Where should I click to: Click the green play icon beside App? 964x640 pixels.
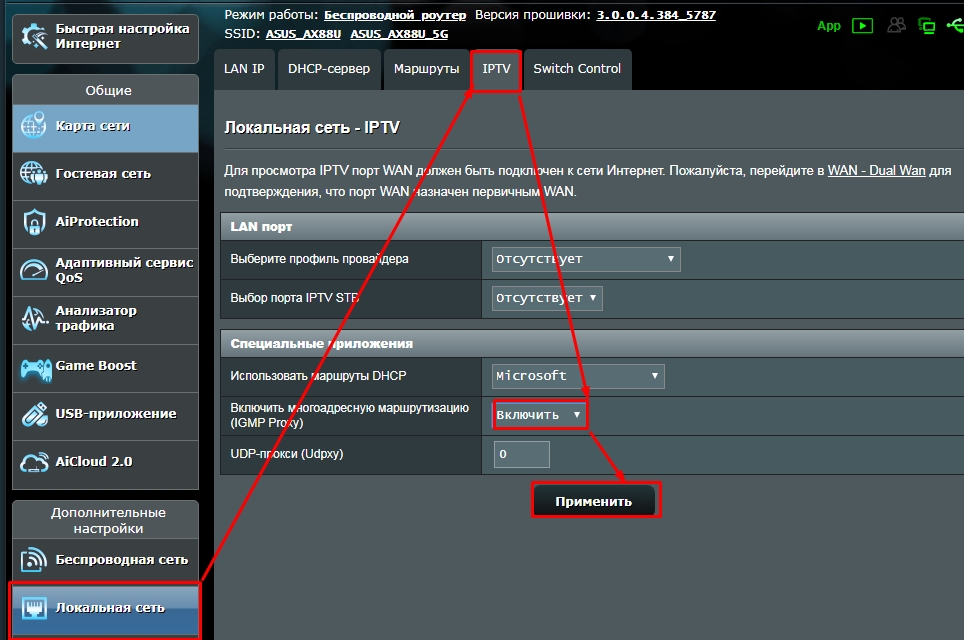pos(863,26)
